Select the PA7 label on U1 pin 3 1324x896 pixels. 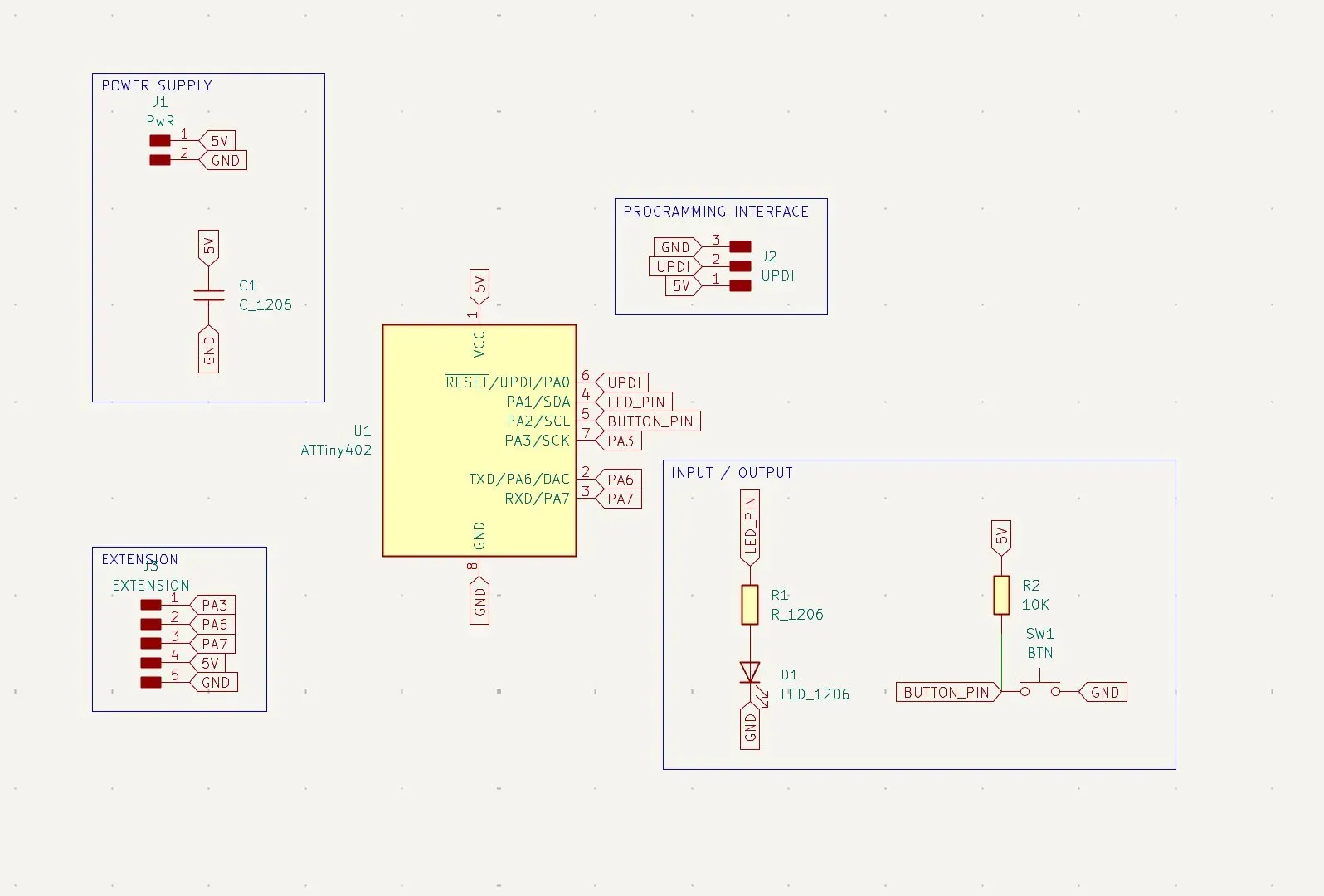click(x=618, y=499)
